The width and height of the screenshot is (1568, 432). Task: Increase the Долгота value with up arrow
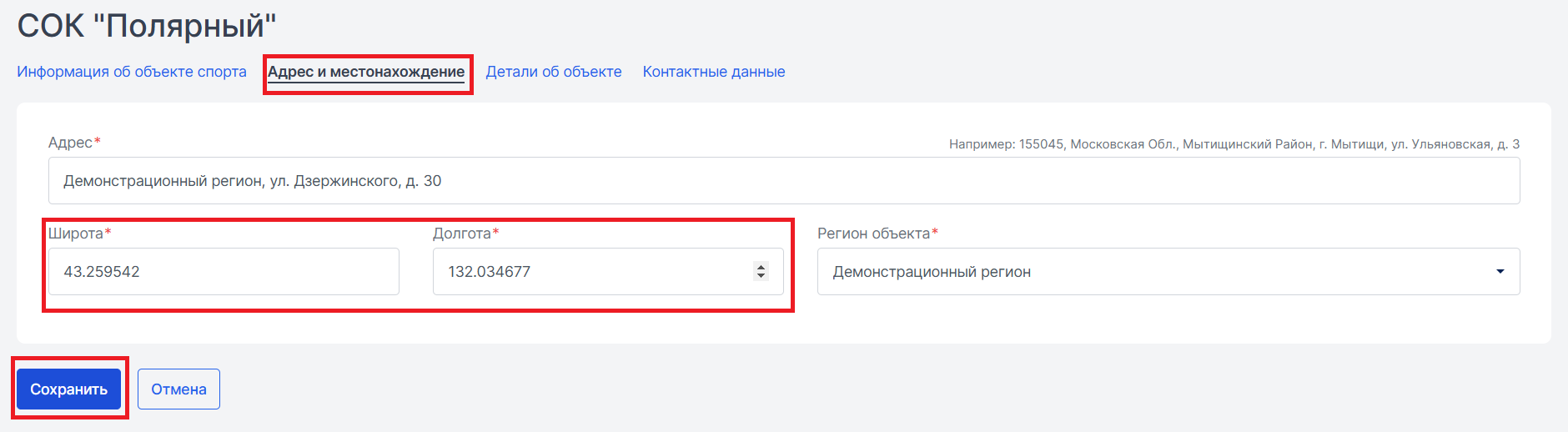click(761, 267)
